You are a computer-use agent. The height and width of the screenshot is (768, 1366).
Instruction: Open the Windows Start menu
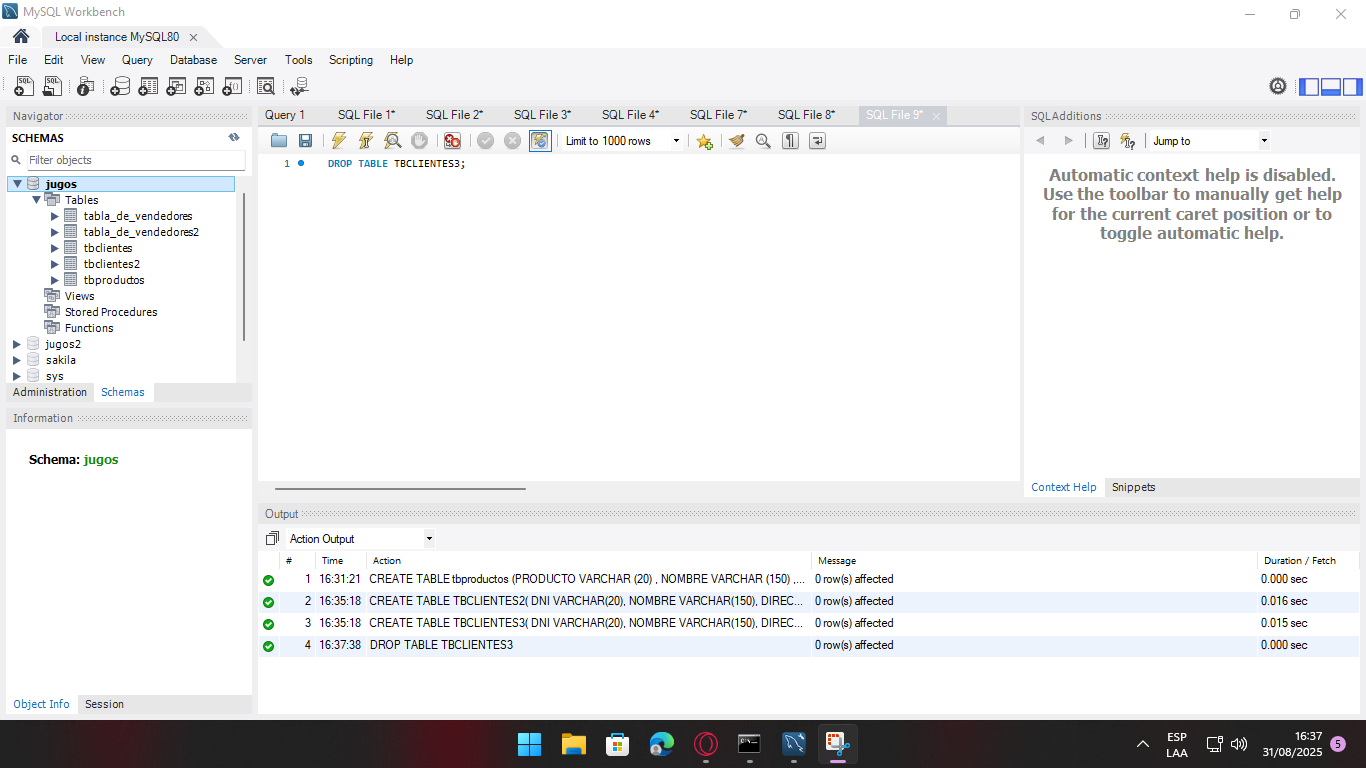tap(529, 744)
